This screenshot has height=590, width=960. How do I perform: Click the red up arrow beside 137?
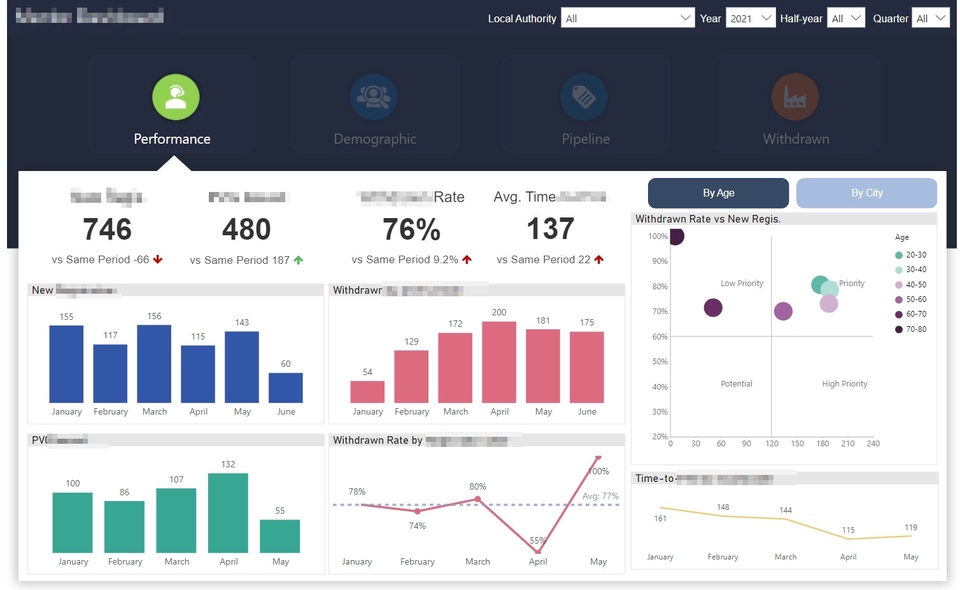(x=599, y=260)
